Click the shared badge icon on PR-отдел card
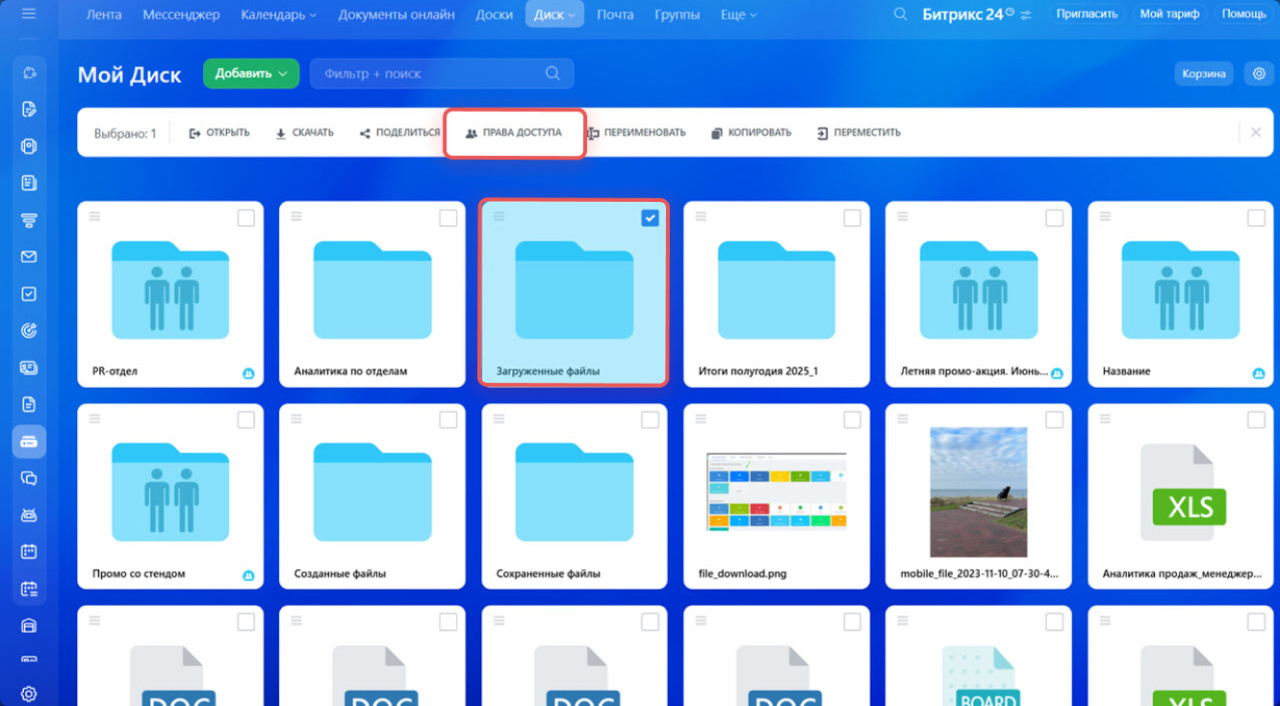Screen dimensions: 1280x706 coord(248,373)
